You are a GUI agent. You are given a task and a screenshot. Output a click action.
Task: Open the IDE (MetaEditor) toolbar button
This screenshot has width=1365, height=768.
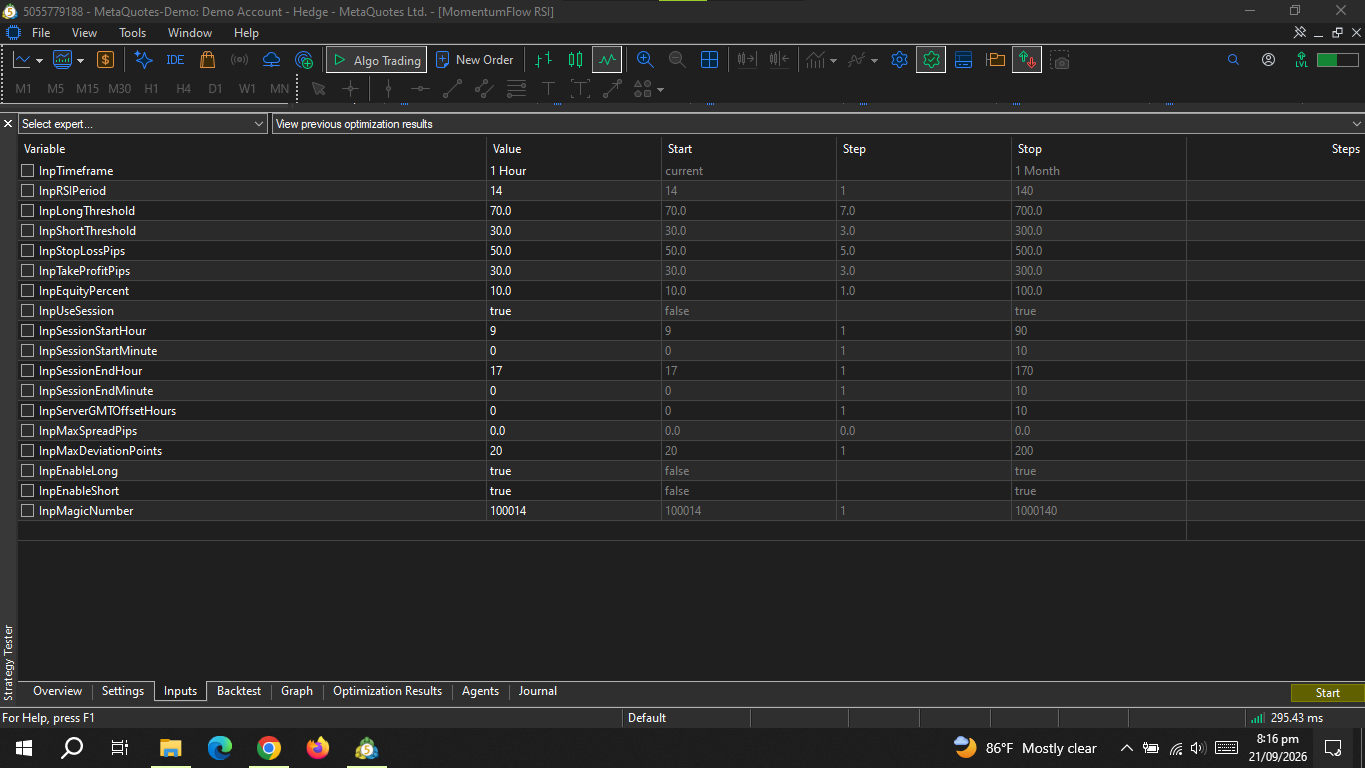coord(175,60)
